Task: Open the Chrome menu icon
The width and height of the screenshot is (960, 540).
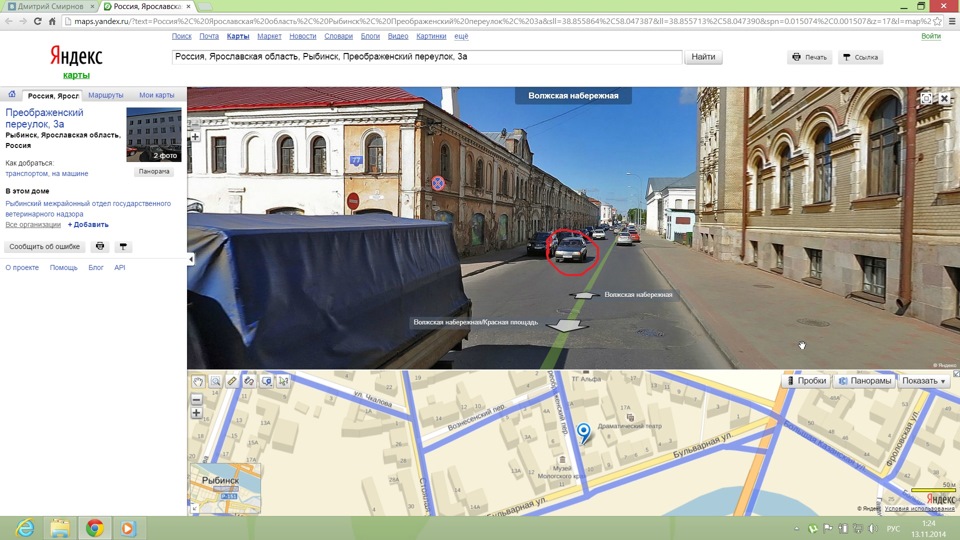Action: pyautogui.click(x=952, y=21)
